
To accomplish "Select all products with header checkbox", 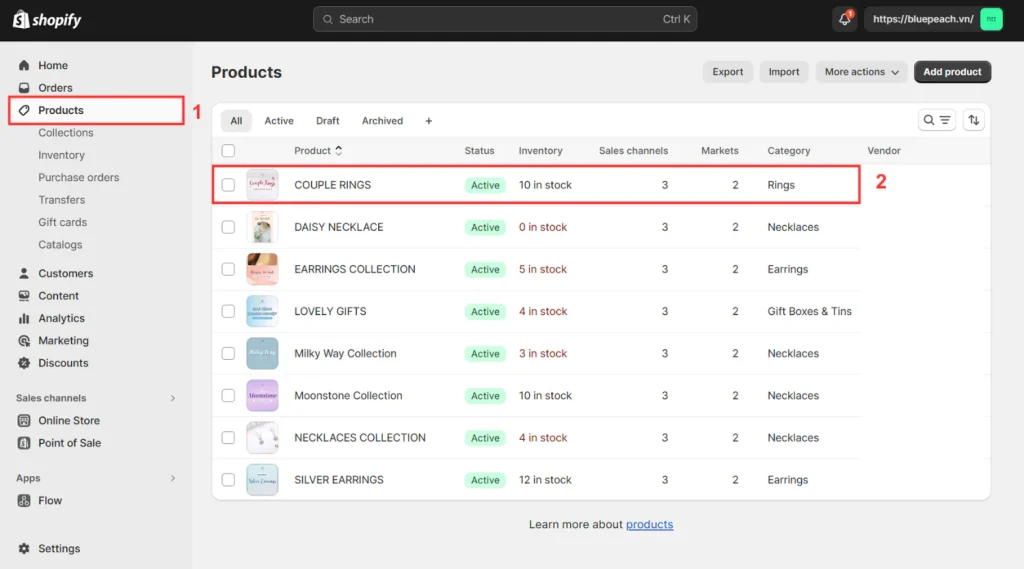I will [x=229, y=151].
